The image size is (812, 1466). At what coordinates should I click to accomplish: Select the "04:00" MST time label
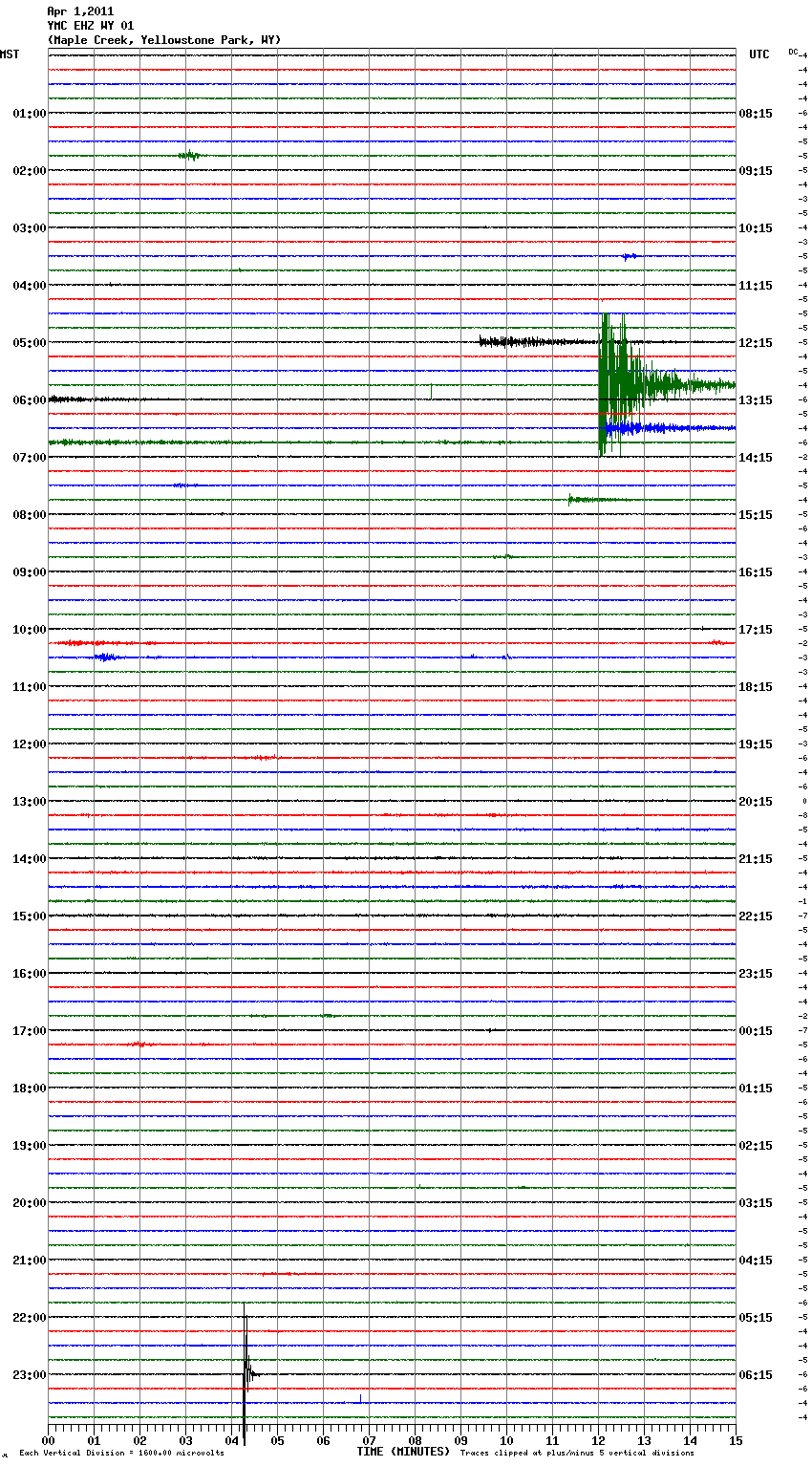30,286
